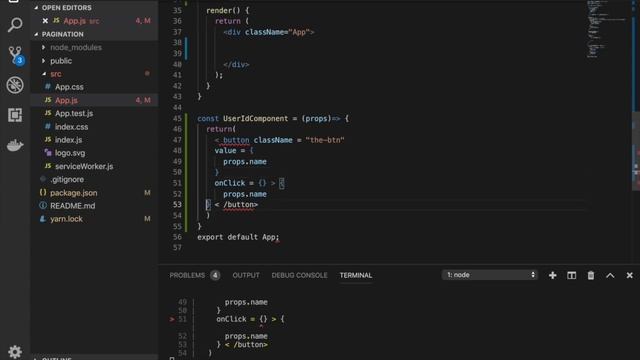Switch to the Debug Console tab

click(x=299, y=276)
